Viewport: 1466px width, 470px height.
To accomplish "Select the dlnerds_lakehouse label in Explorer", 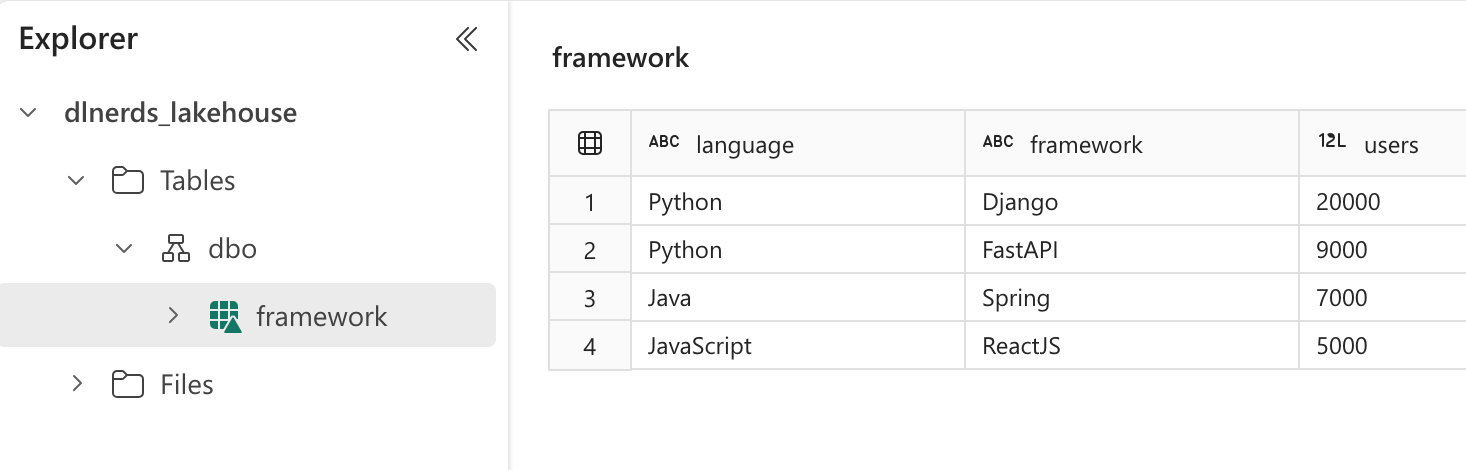I will coord(180,113).
